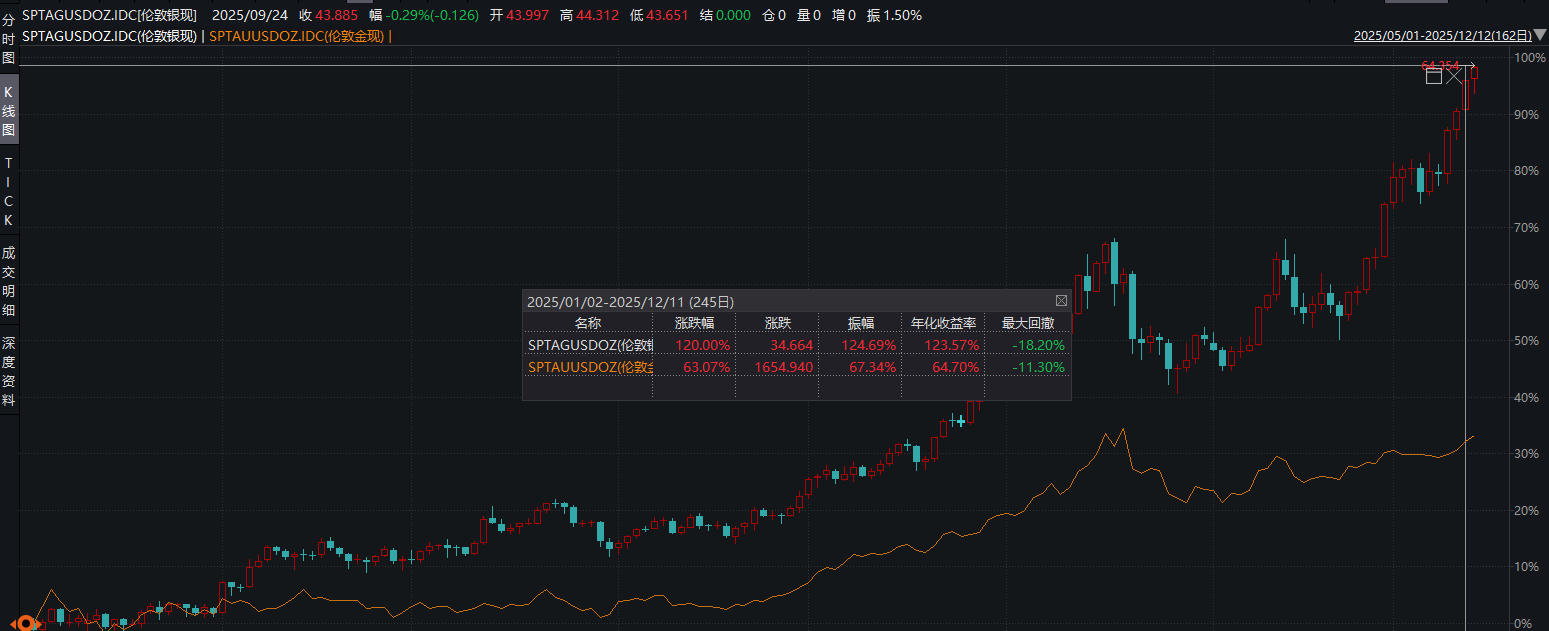
Task: Click the orange right arrow on the start marker
Action: tap(40, 623)
